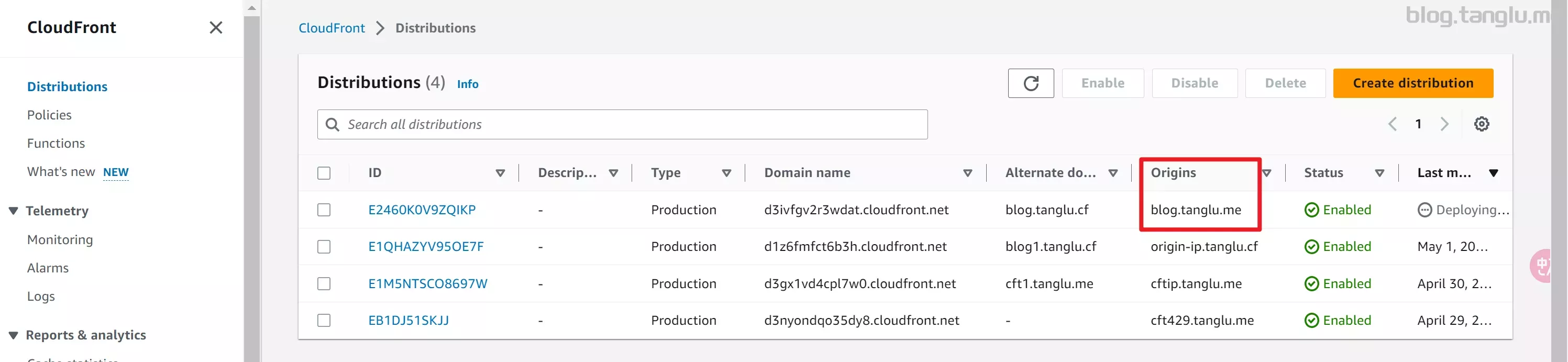1568x362 pixels.
Task: Click origin blog.tanglu.me cell
Action: [1196, 210]
